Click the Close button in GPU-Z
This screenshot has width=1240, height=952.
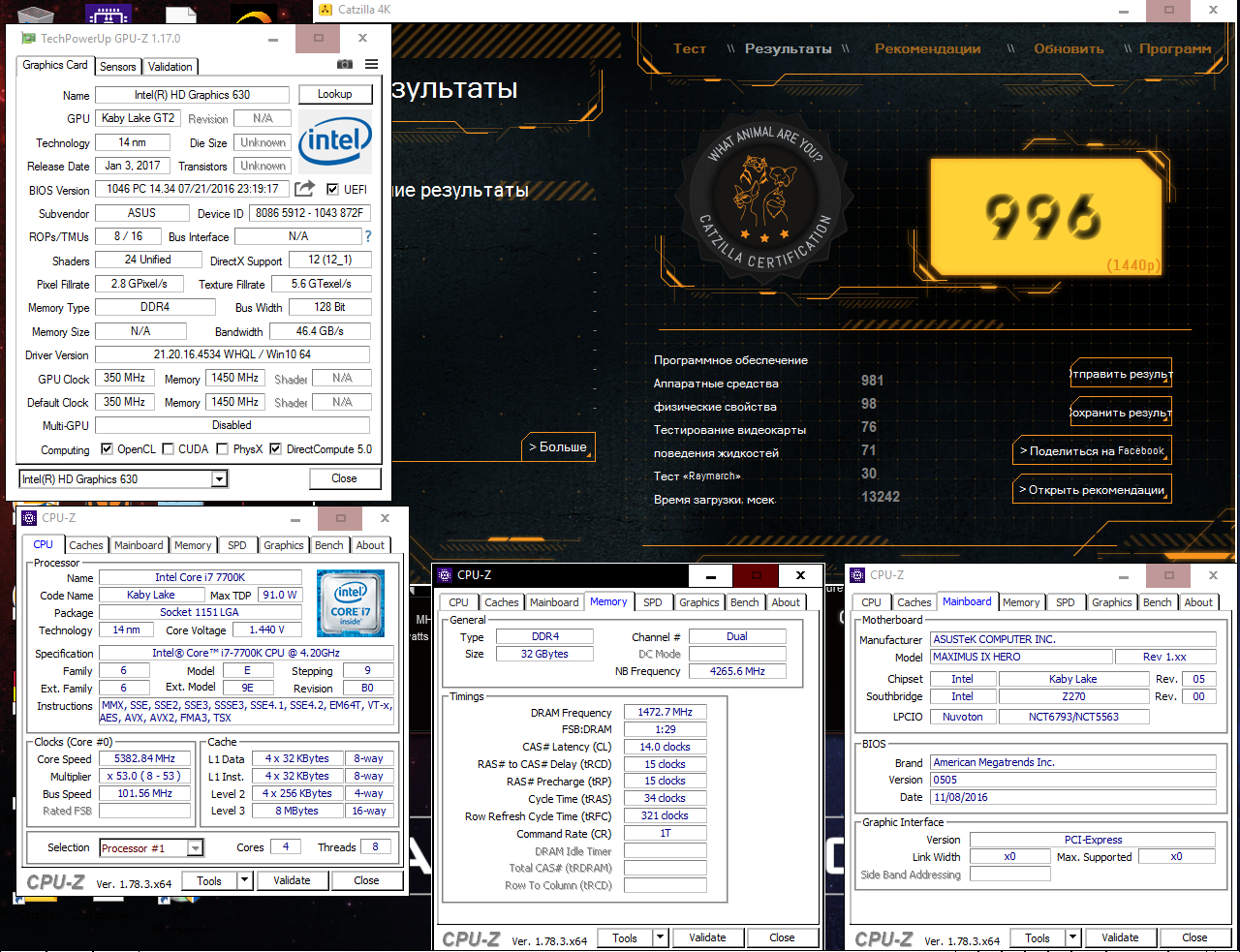344,478
